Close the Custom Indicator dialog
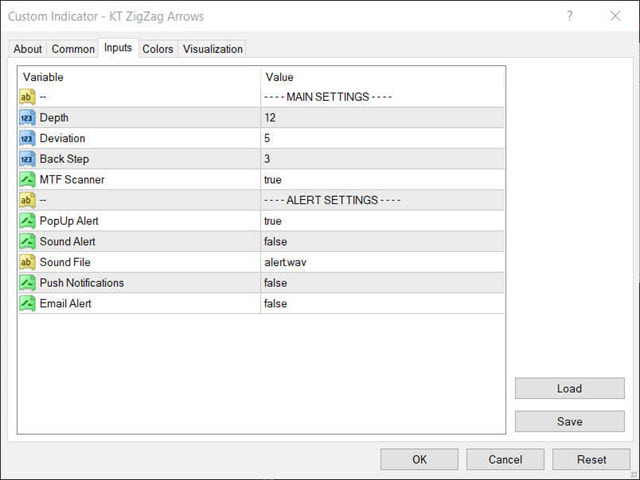Image resolution: width=640 pixels, height=480 pixels. 615,16
